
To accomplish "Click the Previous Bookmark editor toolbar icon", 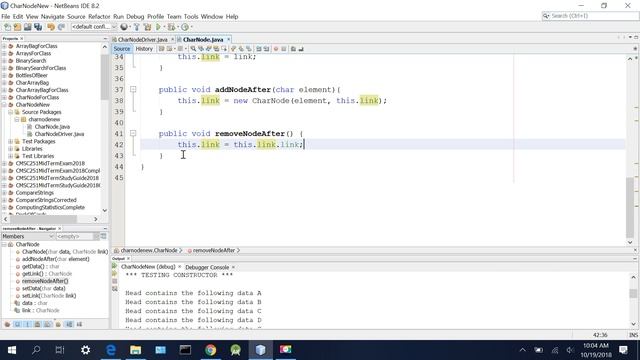I will 233,49.
